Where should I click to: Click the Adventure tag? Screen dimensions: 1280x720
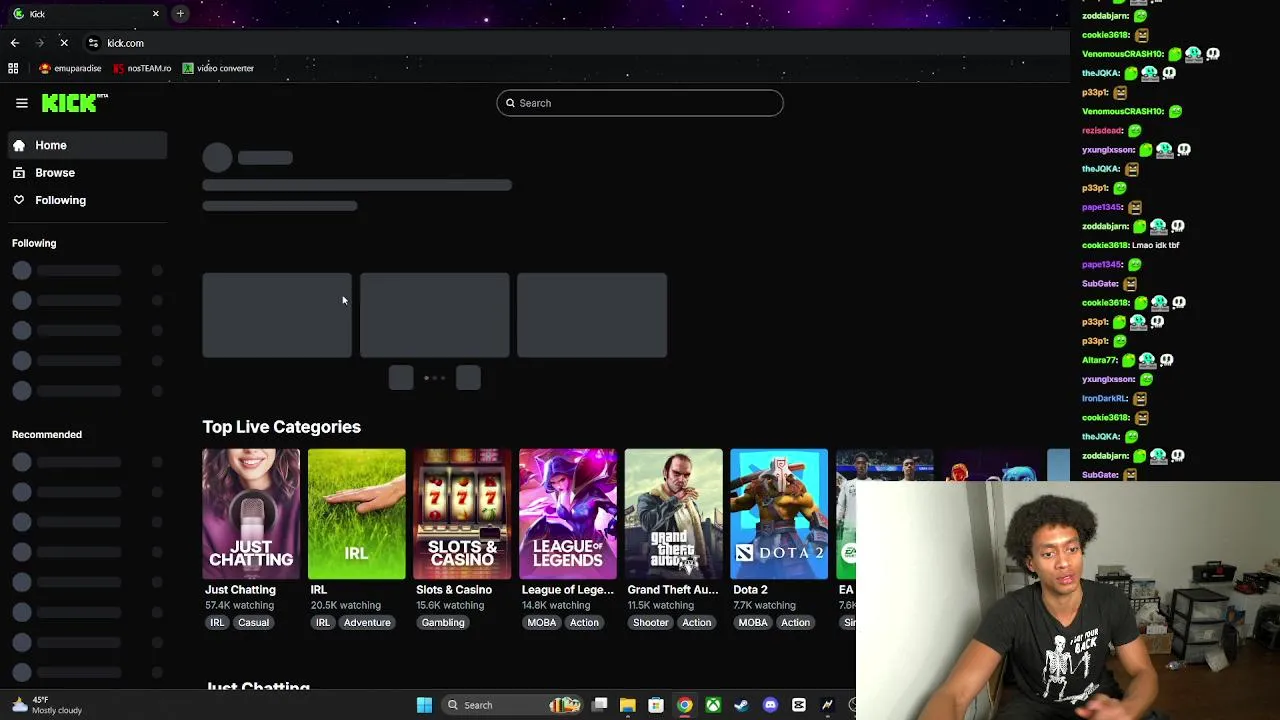tap(367, 623)
